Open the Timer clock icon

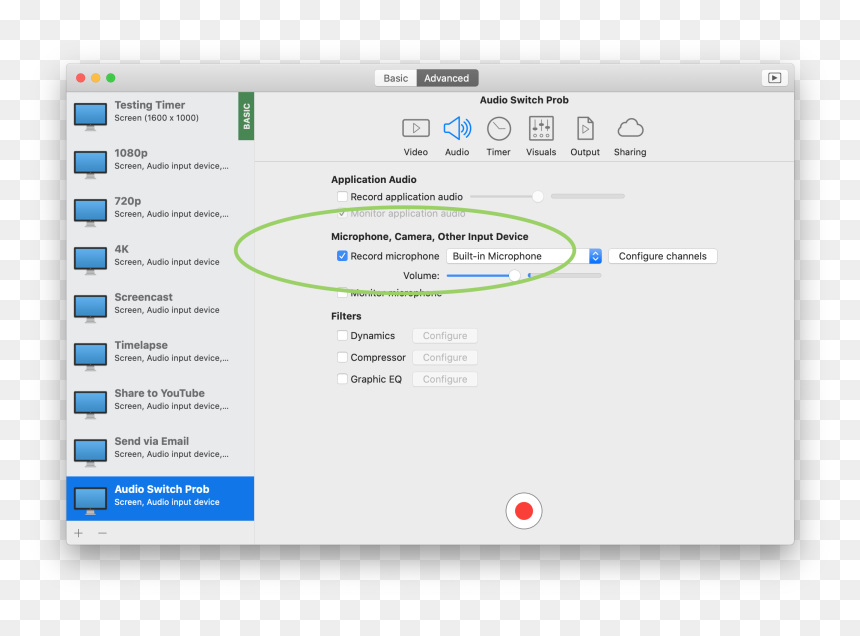pos(499,129)
